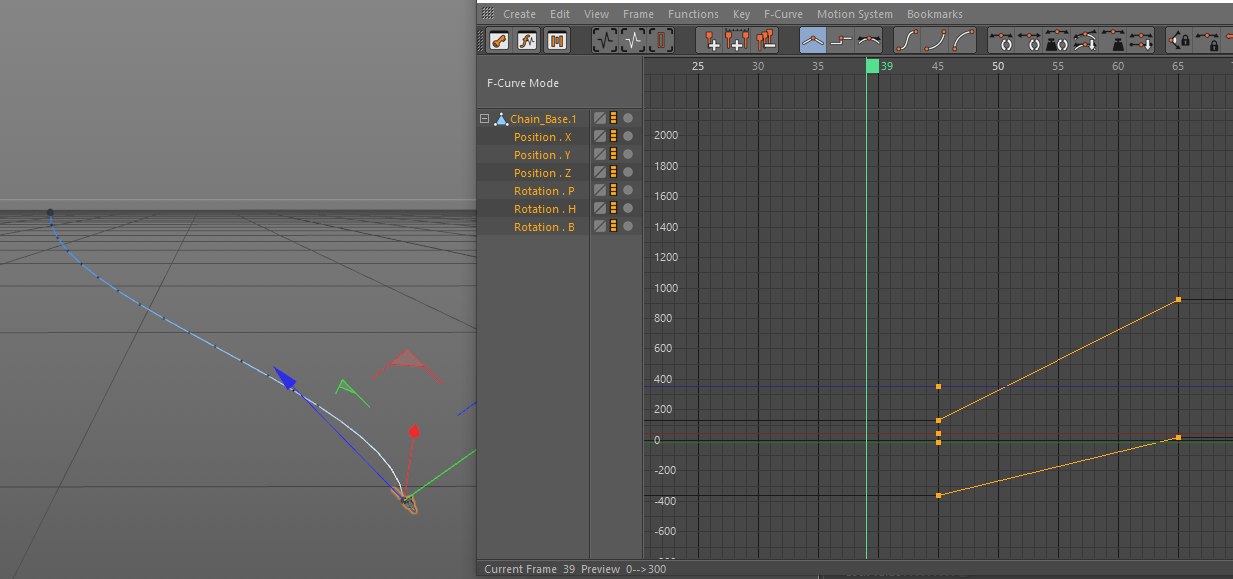Click double-line tangent icon with down arrow
Screen dimensions: 1233x579
tap(1141, 41)
